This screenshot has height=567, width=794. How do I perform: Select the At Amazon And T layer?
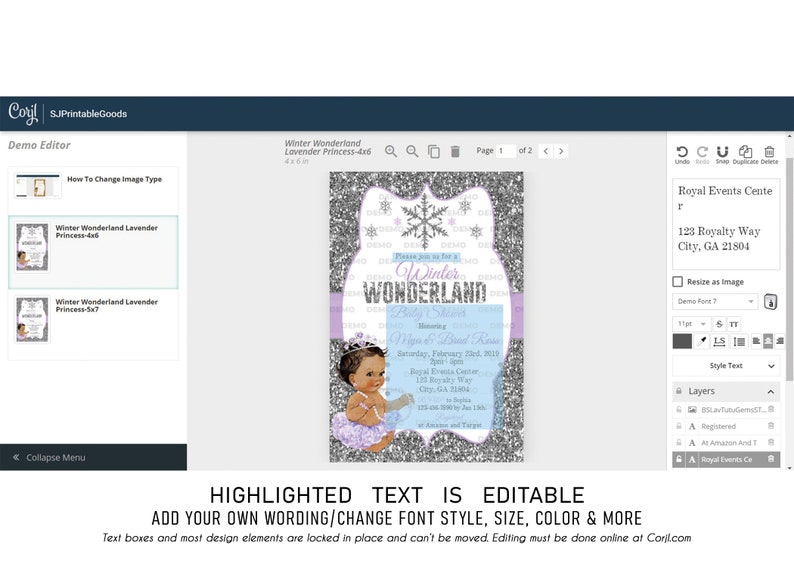[729, 443]
